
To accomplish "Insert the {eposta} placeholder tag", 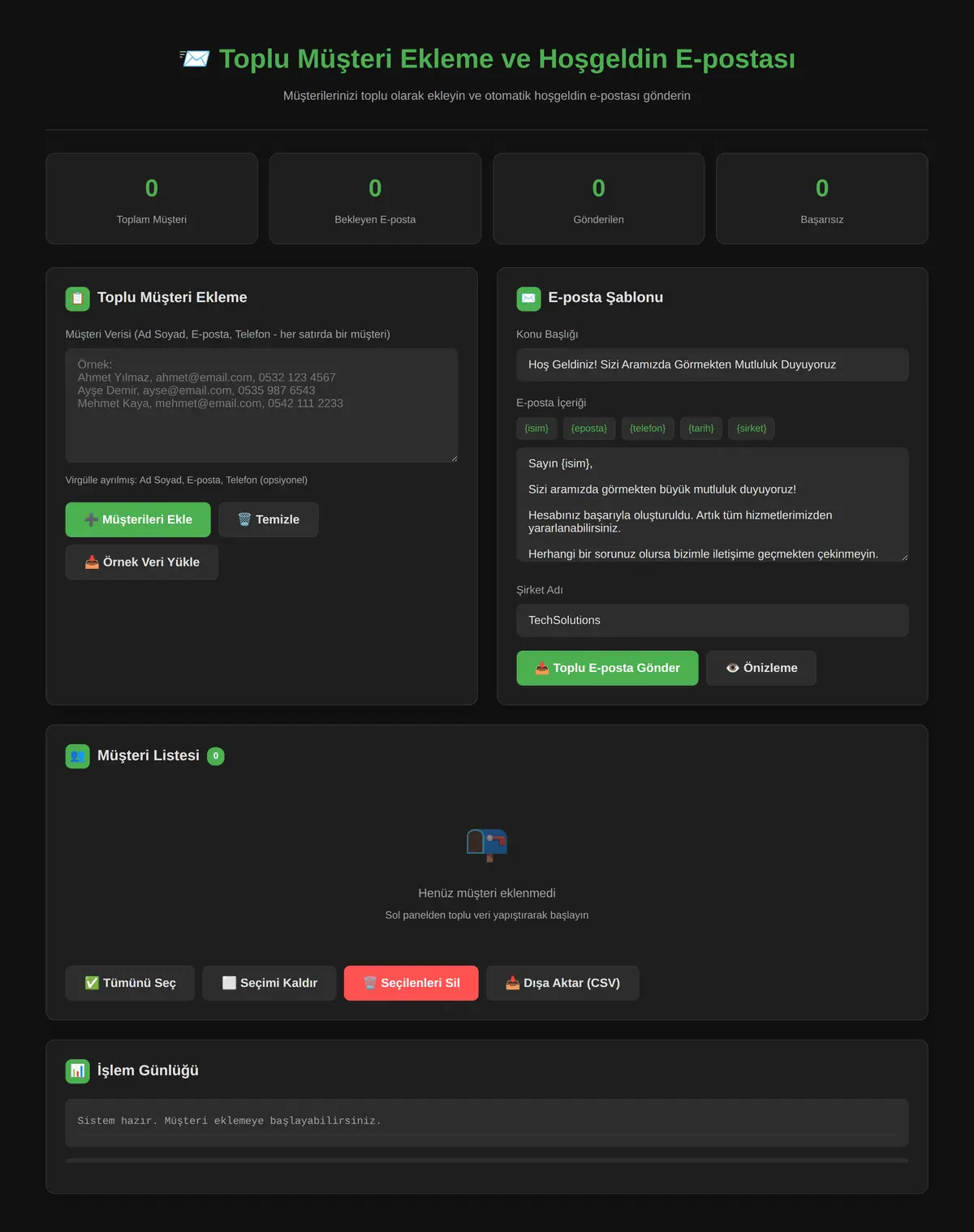I will [589, 429].
